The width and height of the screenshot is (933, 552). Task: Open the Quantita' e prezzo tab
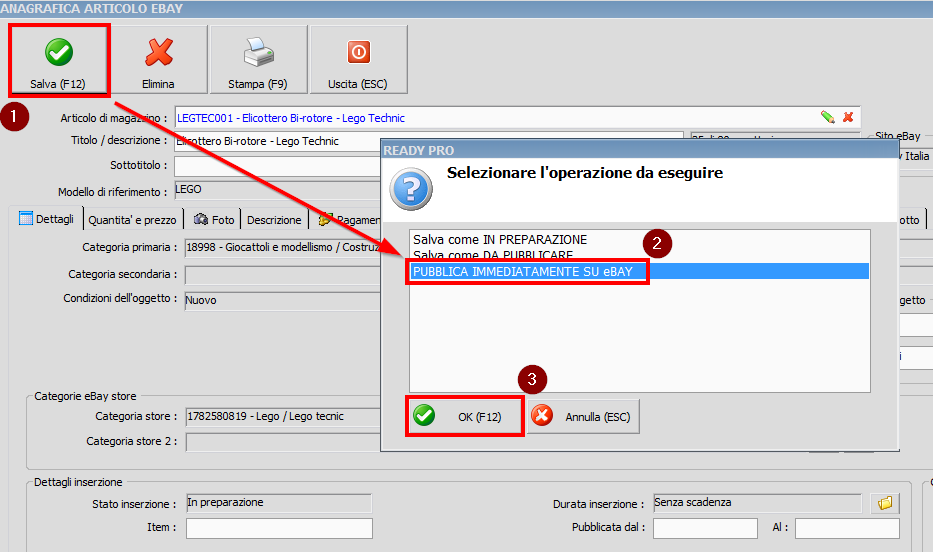132,219
